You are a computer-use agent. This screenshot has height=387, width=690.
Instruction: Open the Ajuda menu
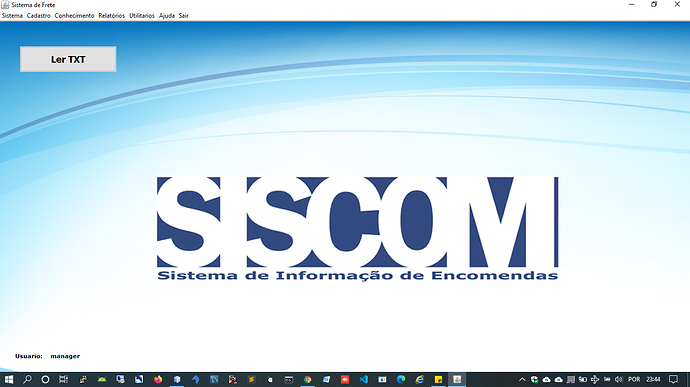pos(167,15)
